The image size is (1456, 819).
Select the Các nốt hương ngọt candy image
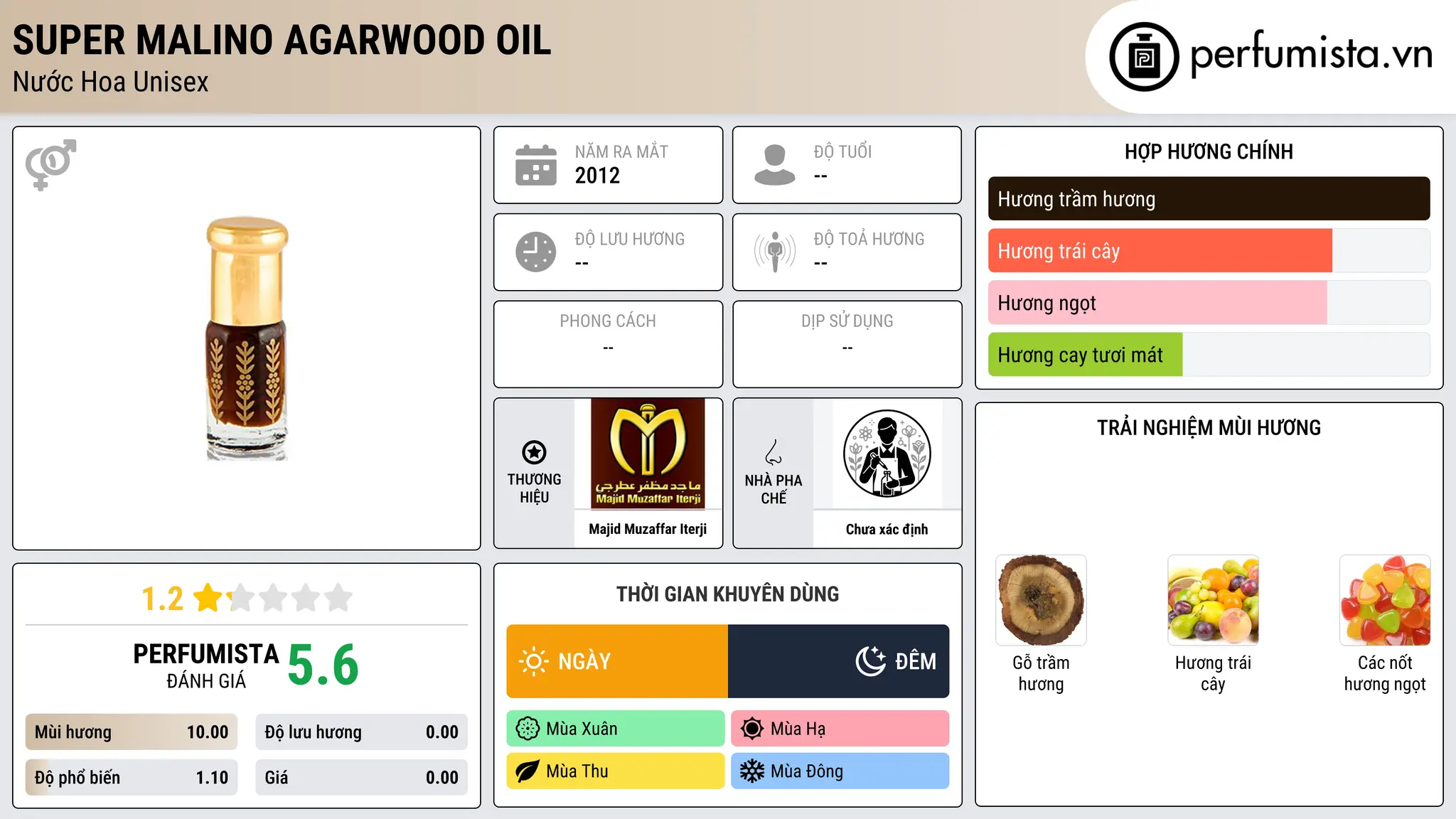(1385, 600)
